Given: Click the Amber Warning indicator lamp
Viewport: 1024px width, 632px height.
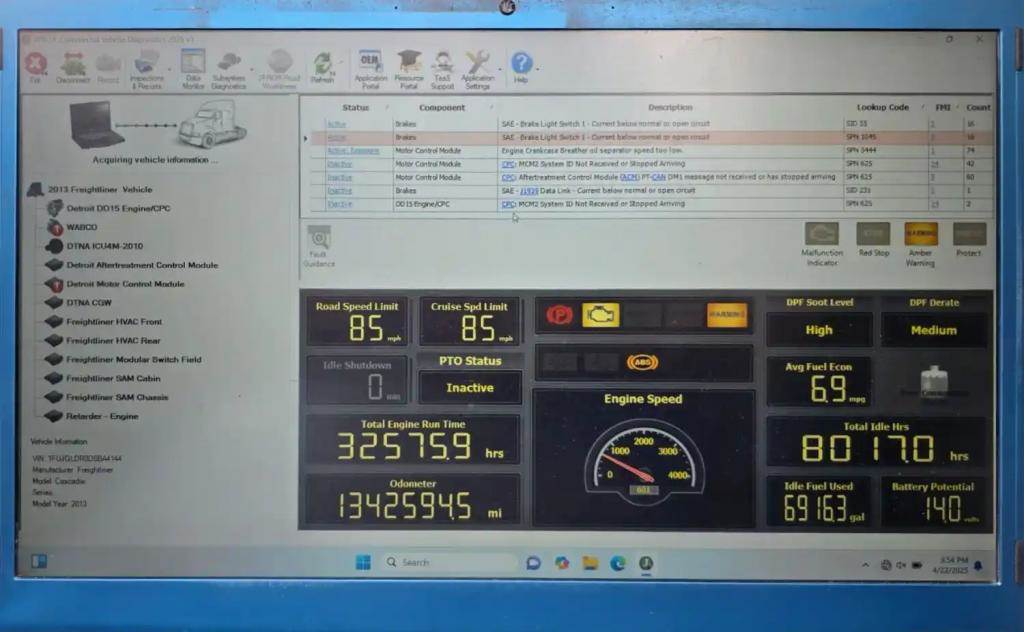Looking at the screenshot, I should coord(920,234).
